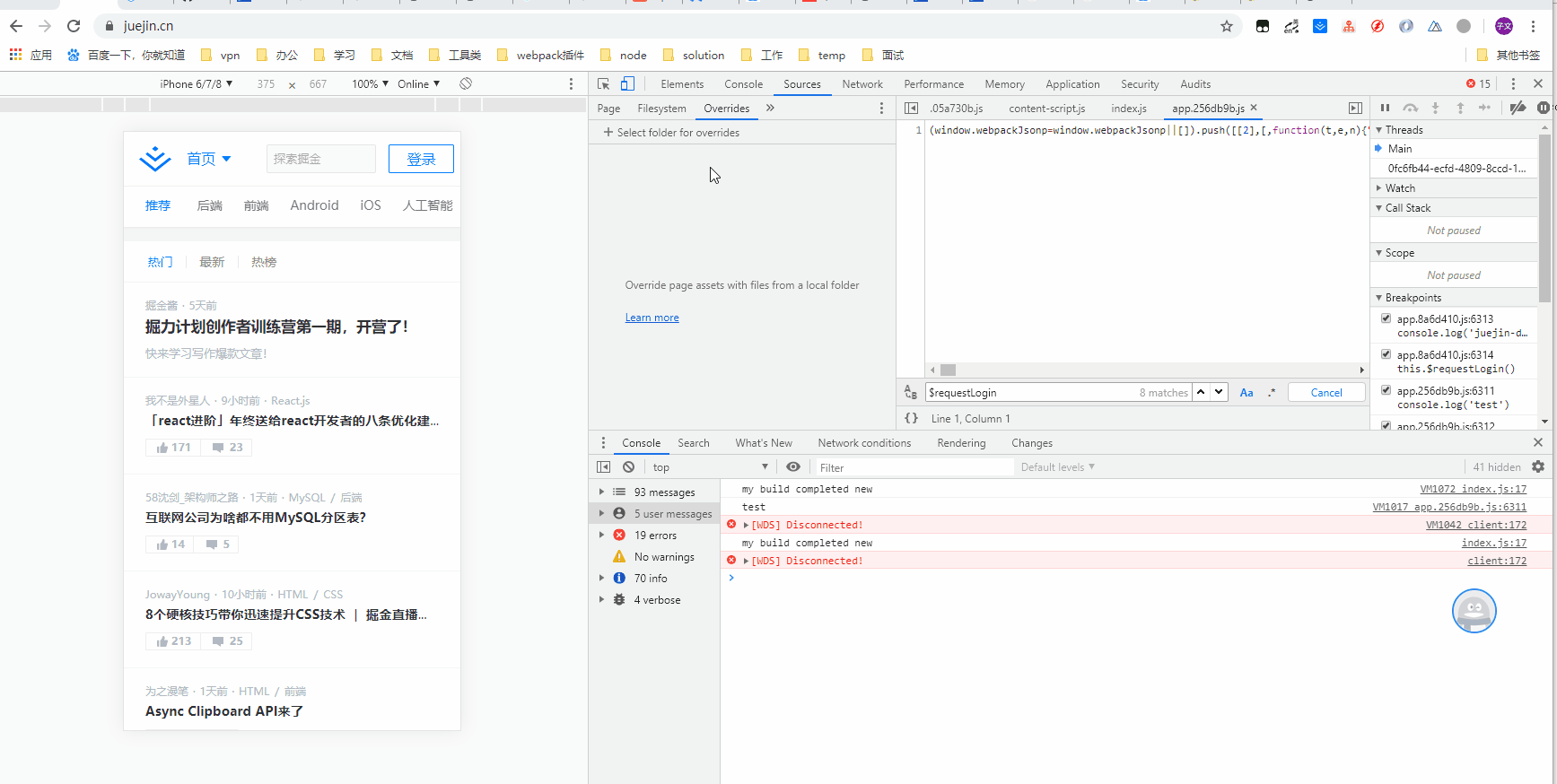Image resolution: width=1557 pixels, height=784 pixels.
Task: Open Chrome apps shortcut in bookmarks bar
Action: click(31, 55)
